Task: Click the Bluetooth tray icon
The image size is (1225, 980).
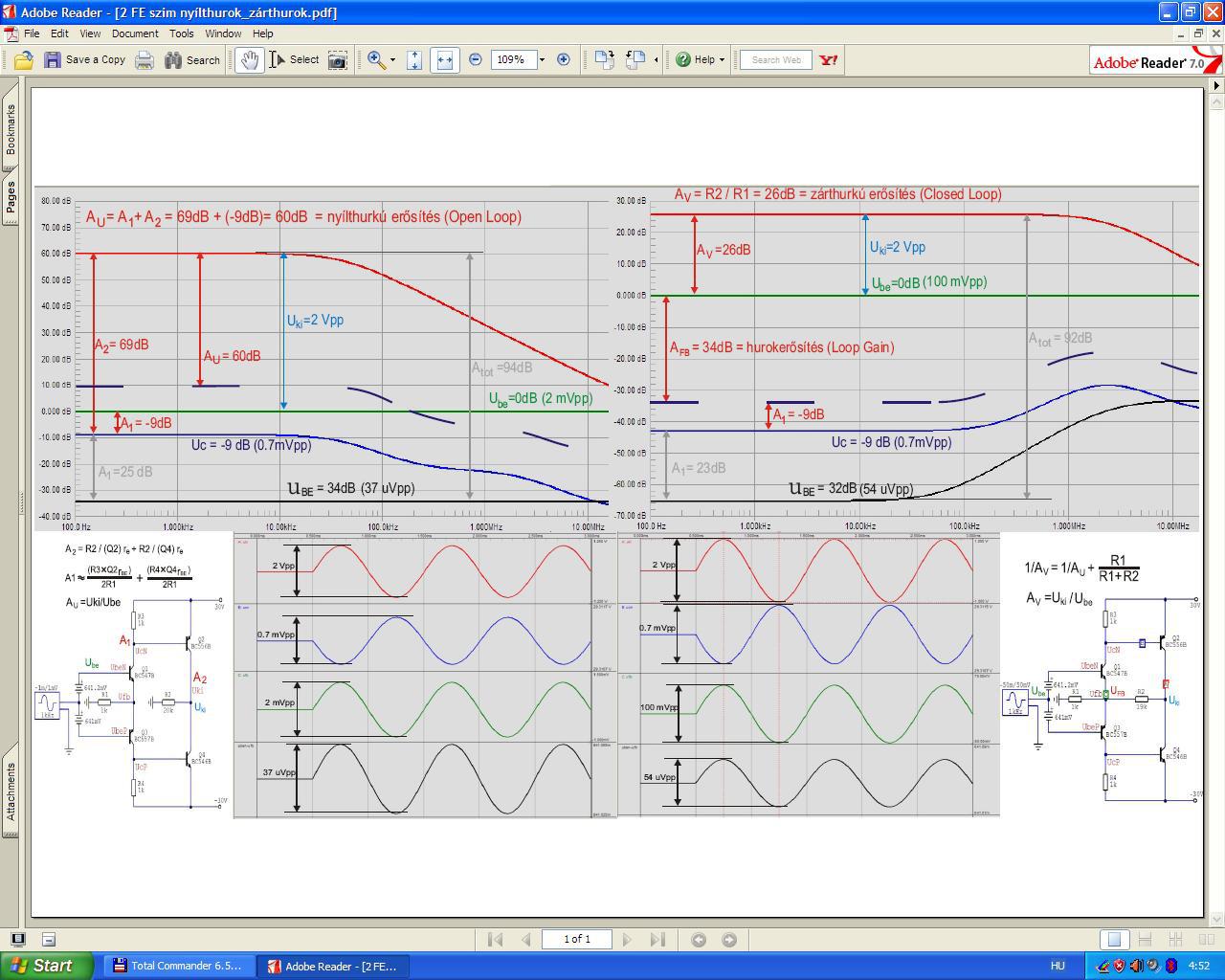Action: click(x=1170, y=966)
